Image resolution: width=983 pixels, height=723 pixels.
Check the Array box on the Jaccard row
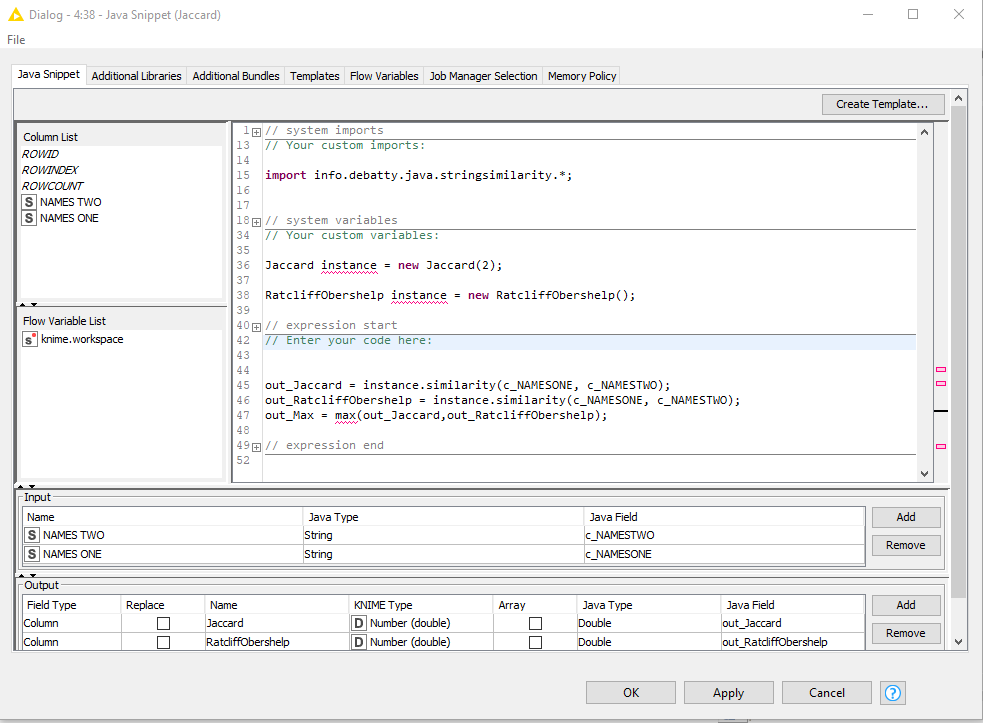point(533,622)
